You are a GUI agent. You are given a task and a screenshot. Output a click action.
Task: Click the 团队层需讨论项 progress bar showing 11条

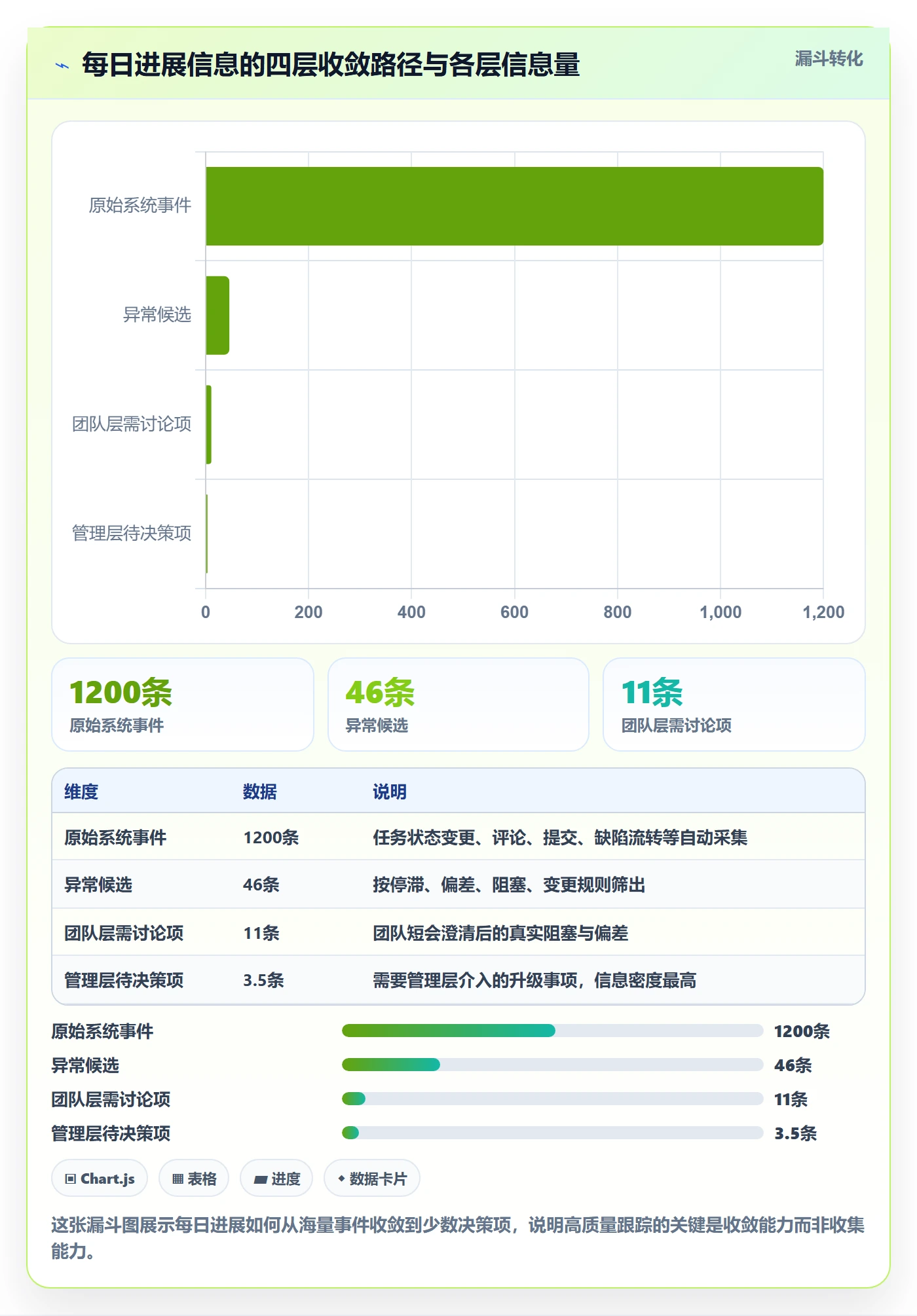(552, 1099)
